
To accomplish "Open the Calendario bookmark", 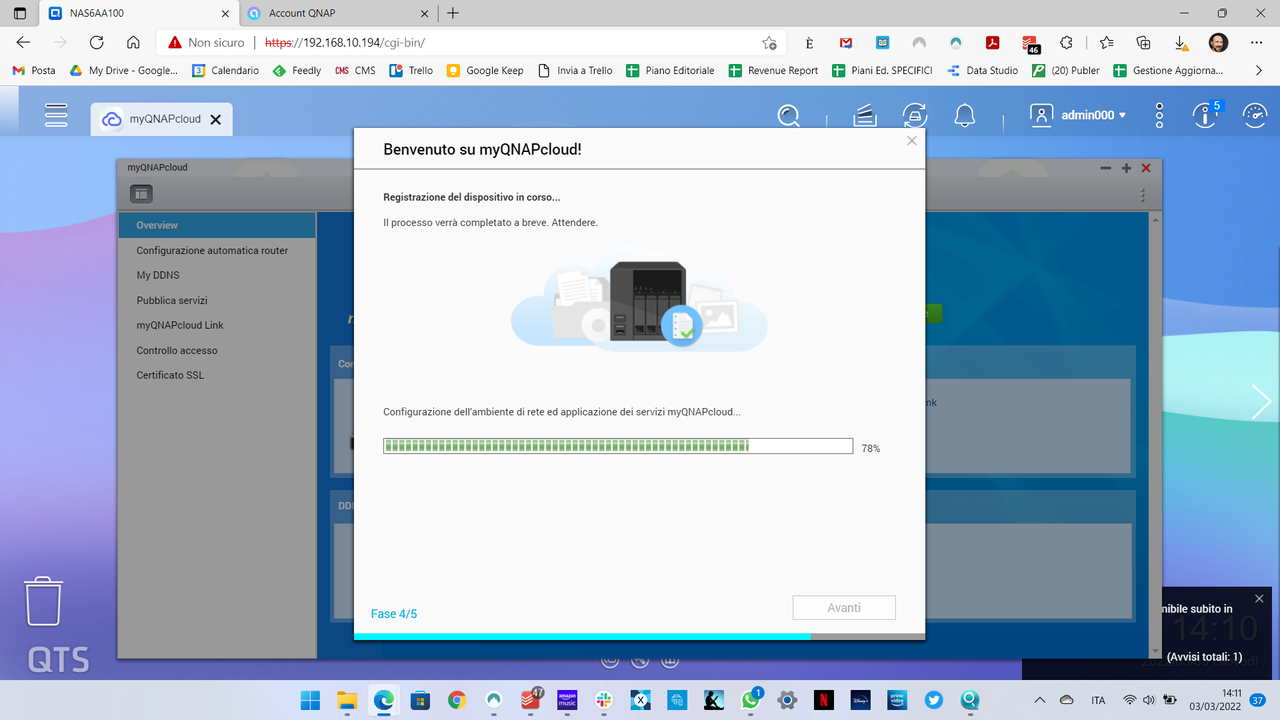I will (226, 71).
